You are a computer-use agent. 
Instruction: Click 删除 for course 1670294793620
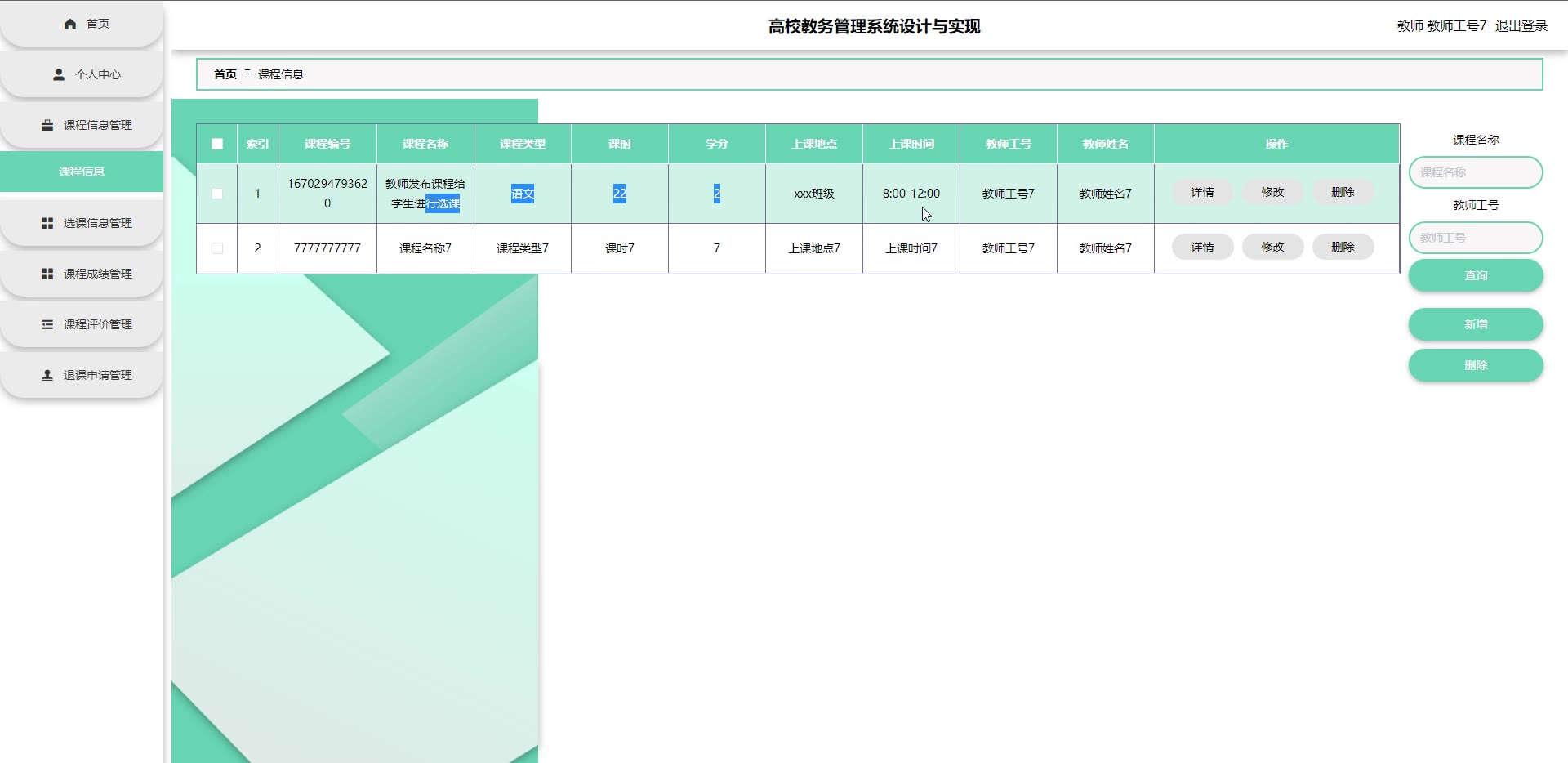pos(1343,192)
